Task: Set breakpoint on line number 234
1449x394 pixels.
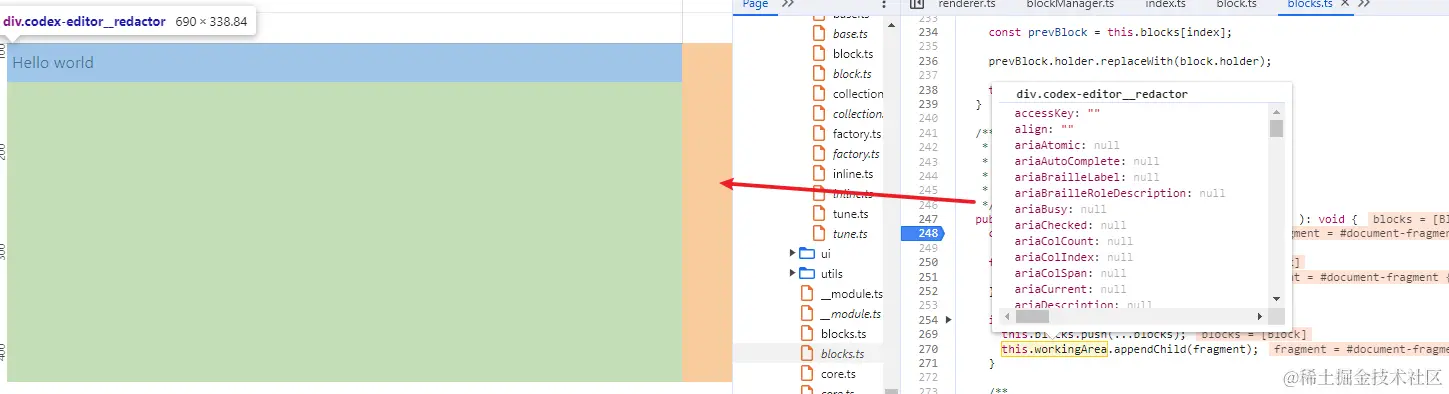Action: [x=929, y=32]
